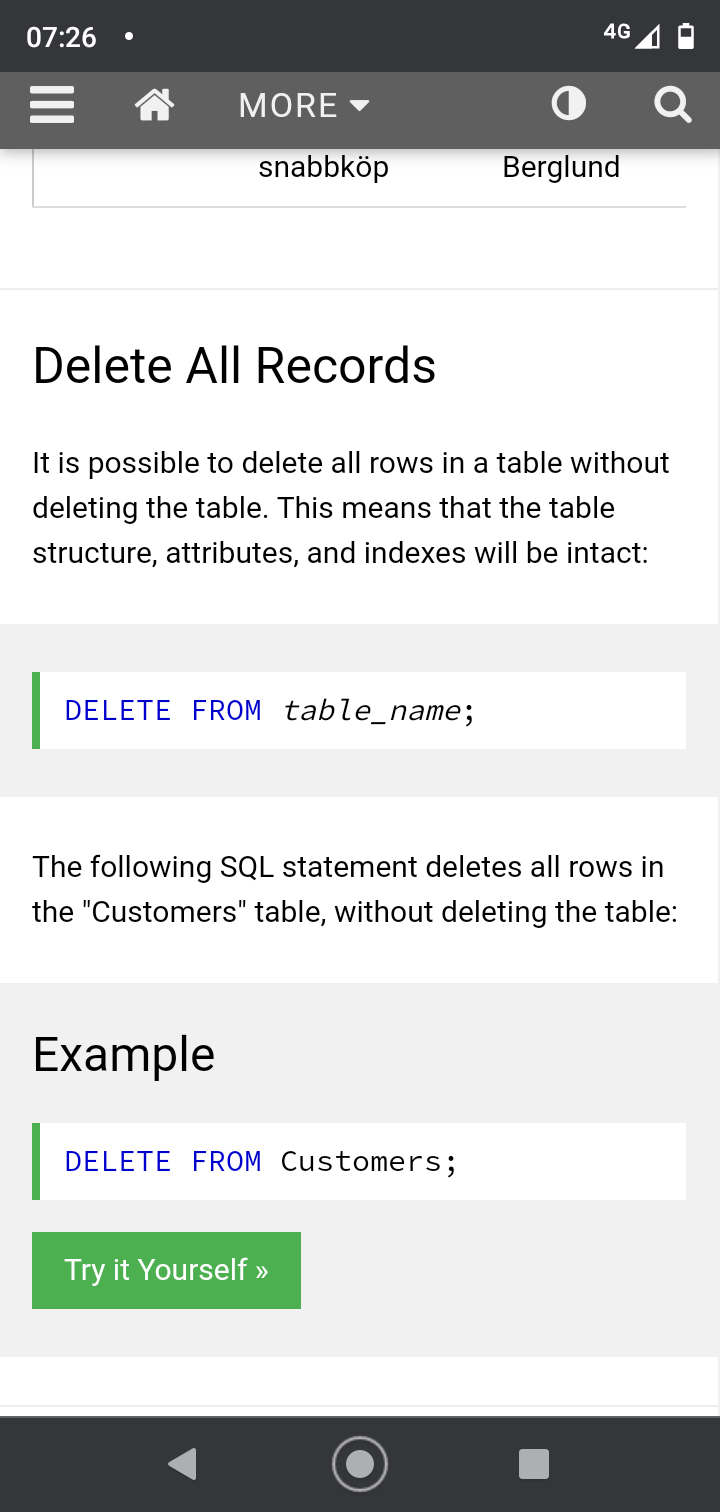
Task: Click the snabbköp table cell
Action: pyautogui.click(x=323, y=167)
